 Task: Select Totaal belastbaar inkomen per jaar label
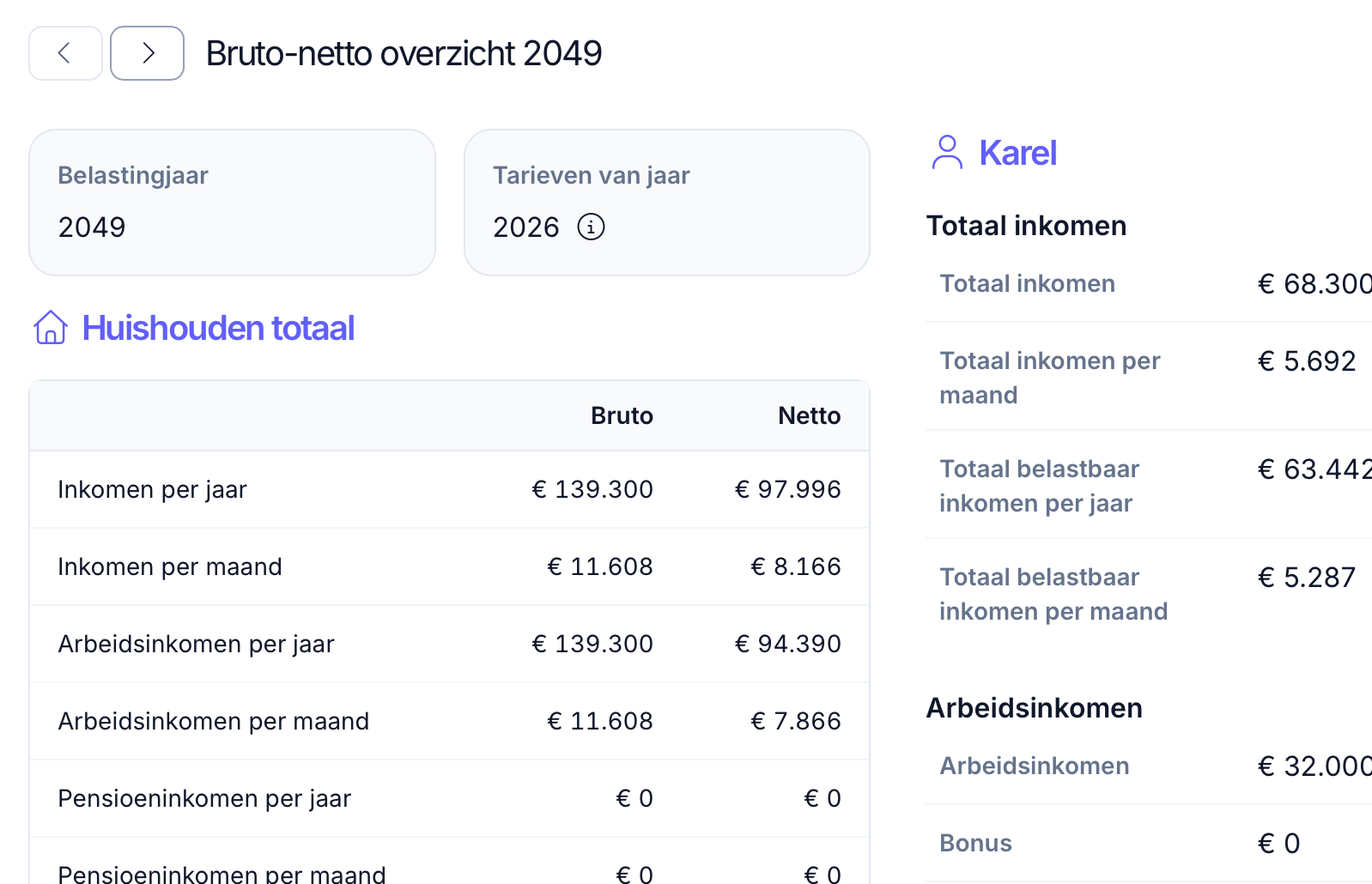pos(1040,486)
